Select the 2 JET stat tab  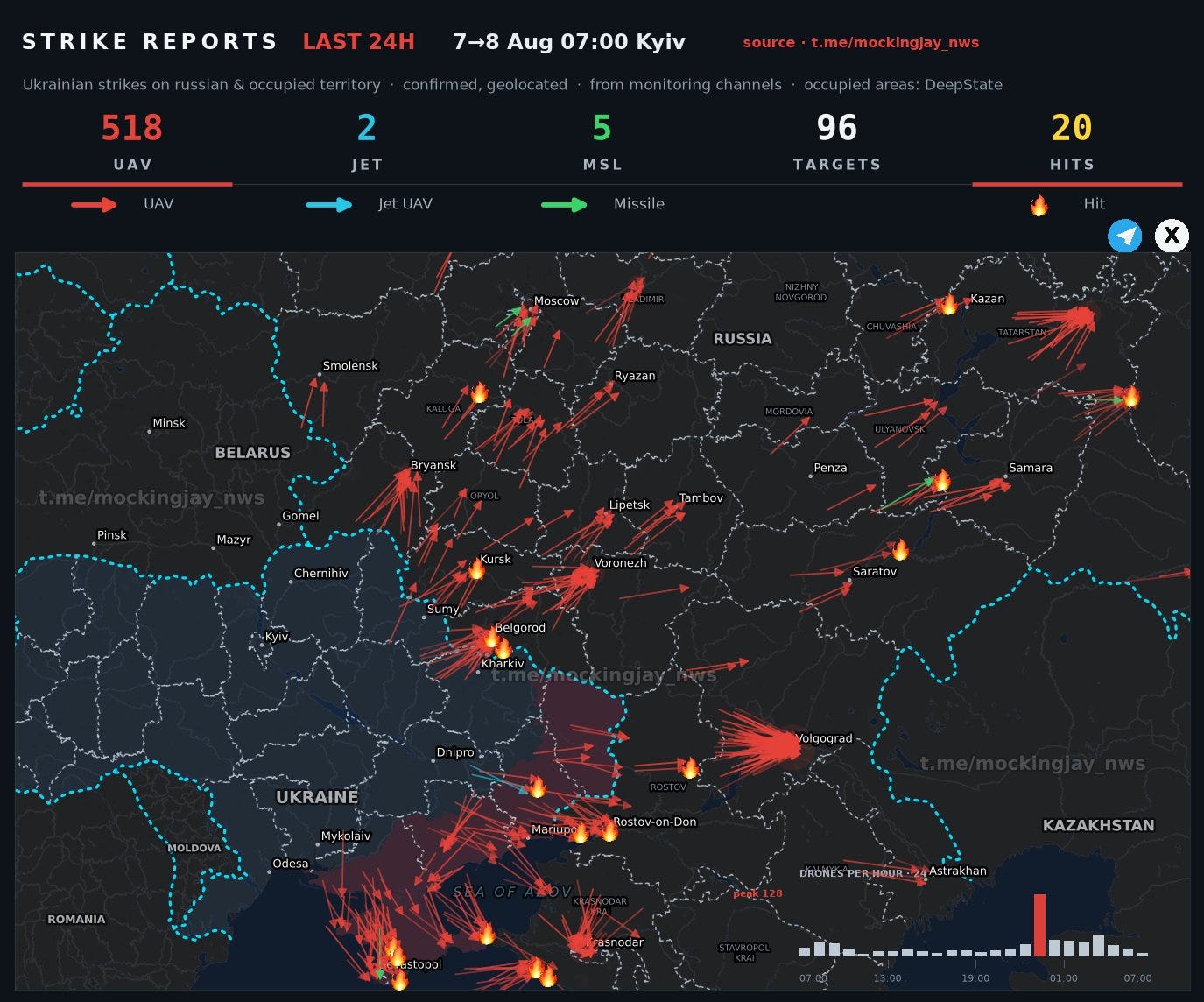point(367,141)
